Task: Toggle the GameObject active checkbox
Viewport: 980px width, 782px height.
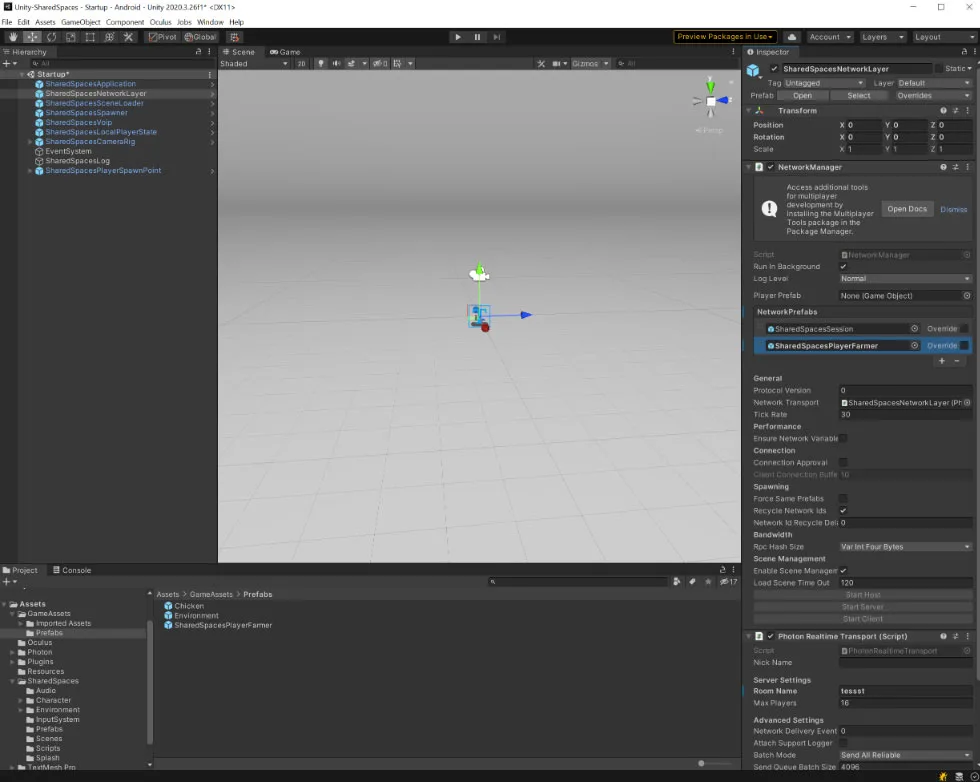Action: click(774, 69)
